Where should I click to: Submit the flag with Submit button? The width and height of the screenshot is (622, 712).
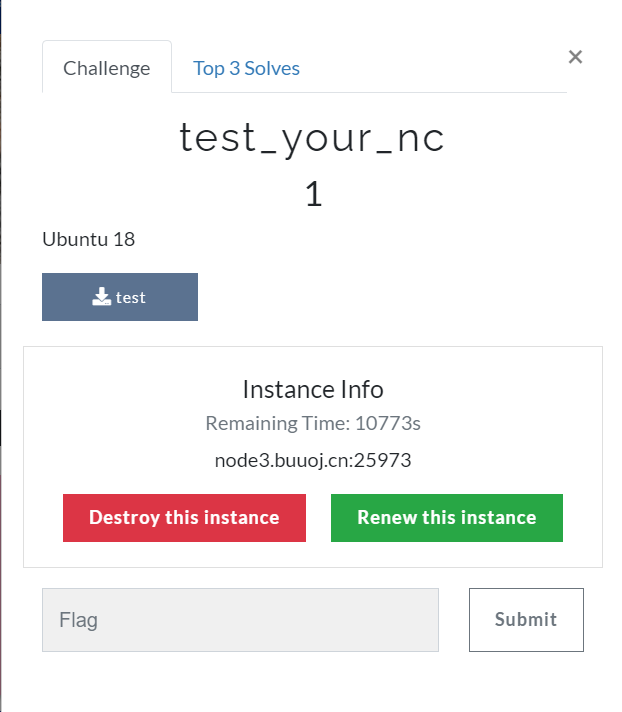(x=526, y=619)
